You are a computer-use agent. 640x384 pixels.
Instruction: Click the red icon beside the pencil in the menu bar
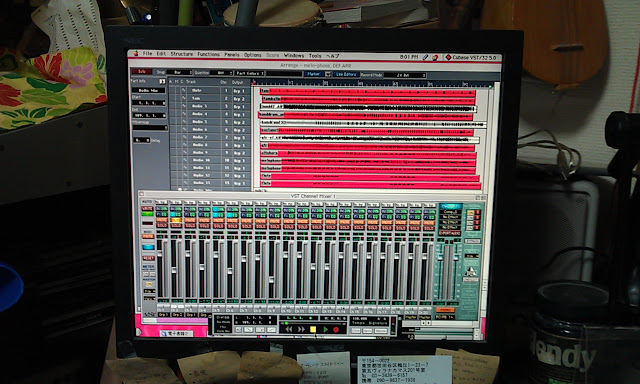435,58
